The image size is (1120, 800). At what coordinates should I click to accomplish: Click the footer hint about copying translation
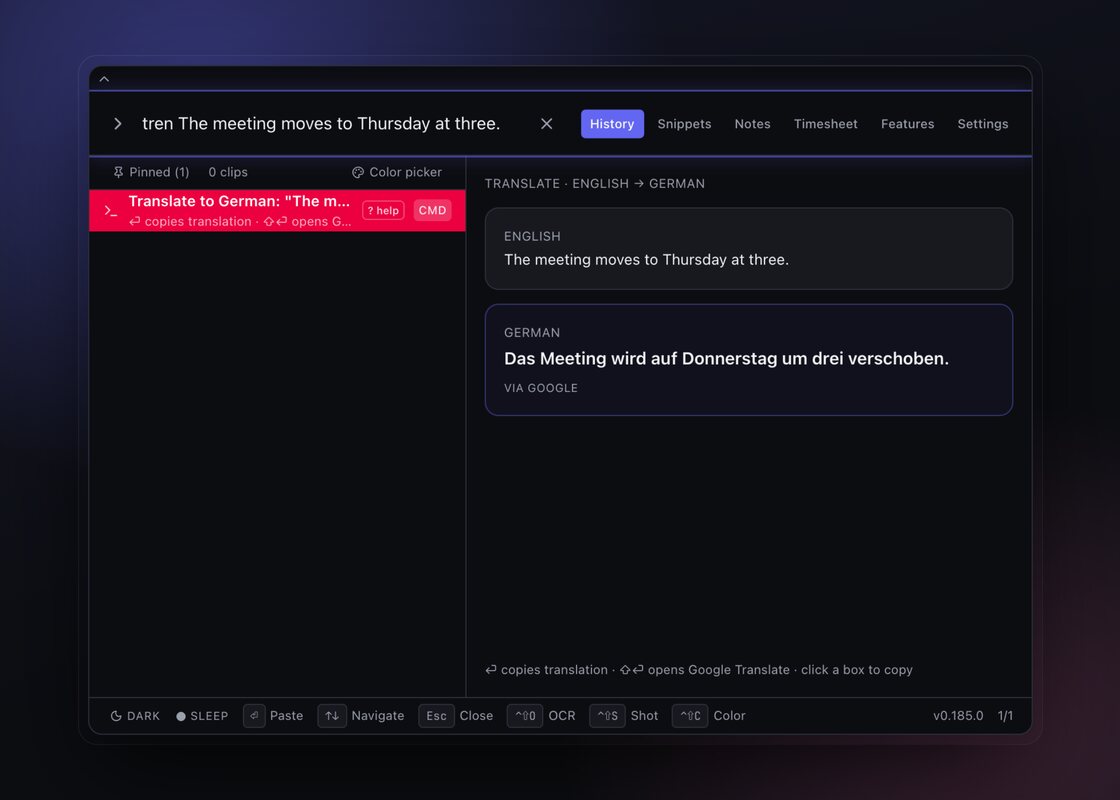[x=699, y=670]
